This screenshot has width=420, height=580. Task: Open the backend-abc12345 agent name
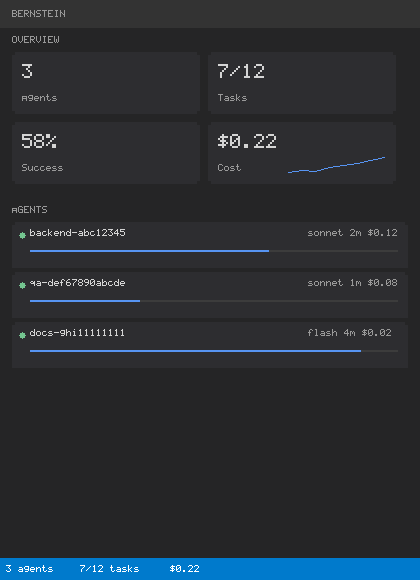[x=77, y=233]
